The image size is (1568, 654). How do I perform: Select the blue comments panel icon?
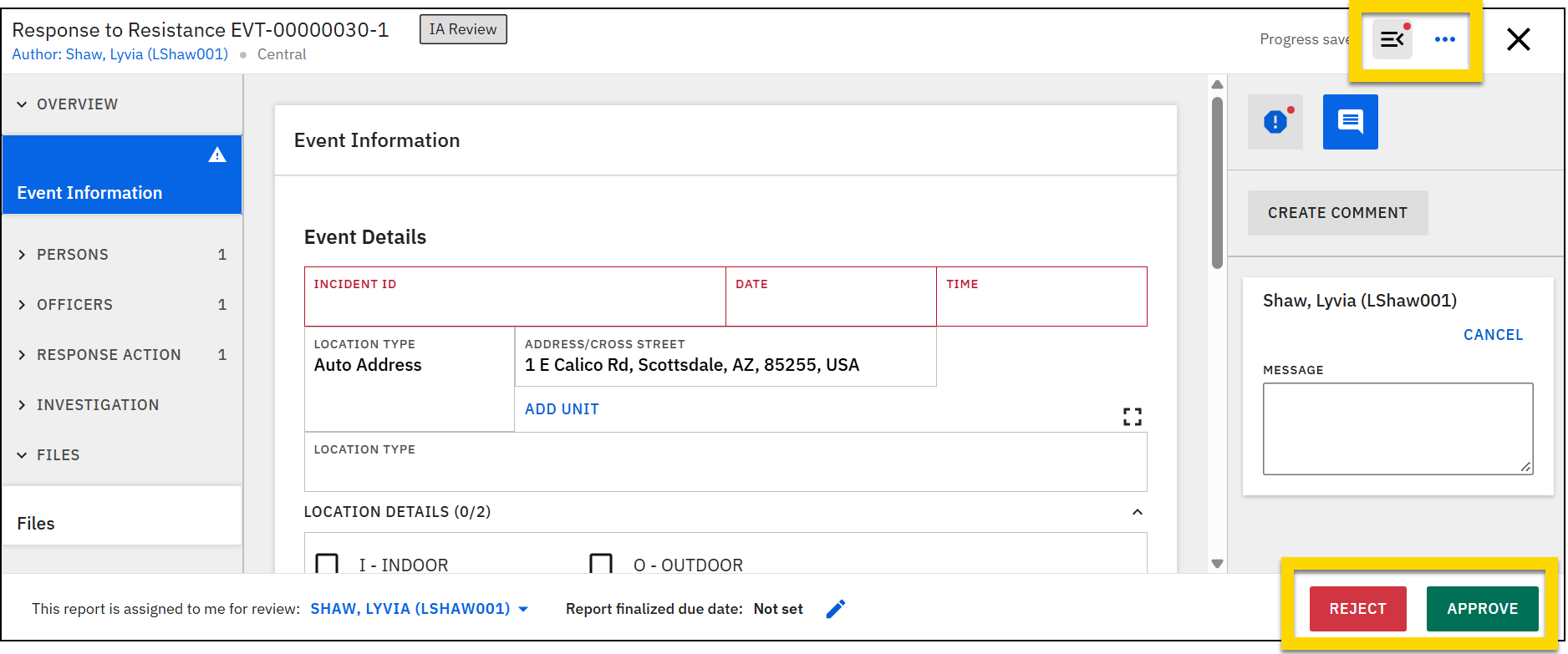(1350, 122)
